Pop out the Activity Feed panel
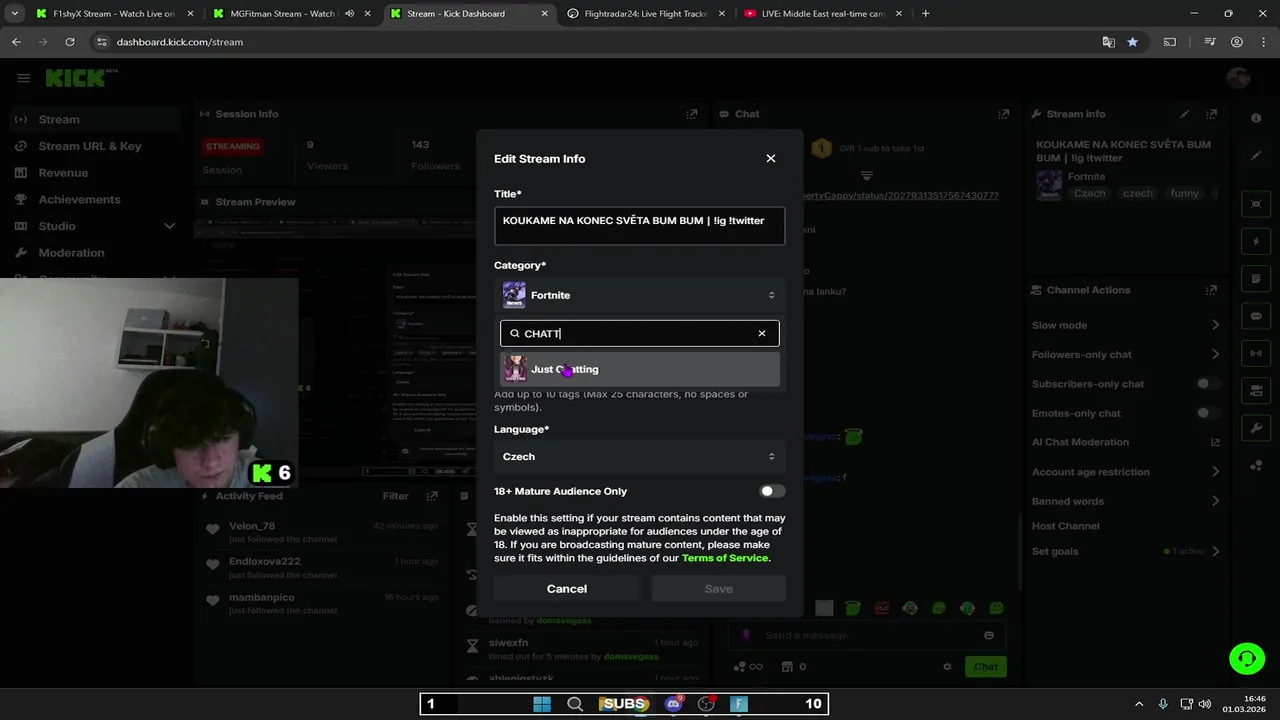The image size is (1280, 720). tap(432, 496)
